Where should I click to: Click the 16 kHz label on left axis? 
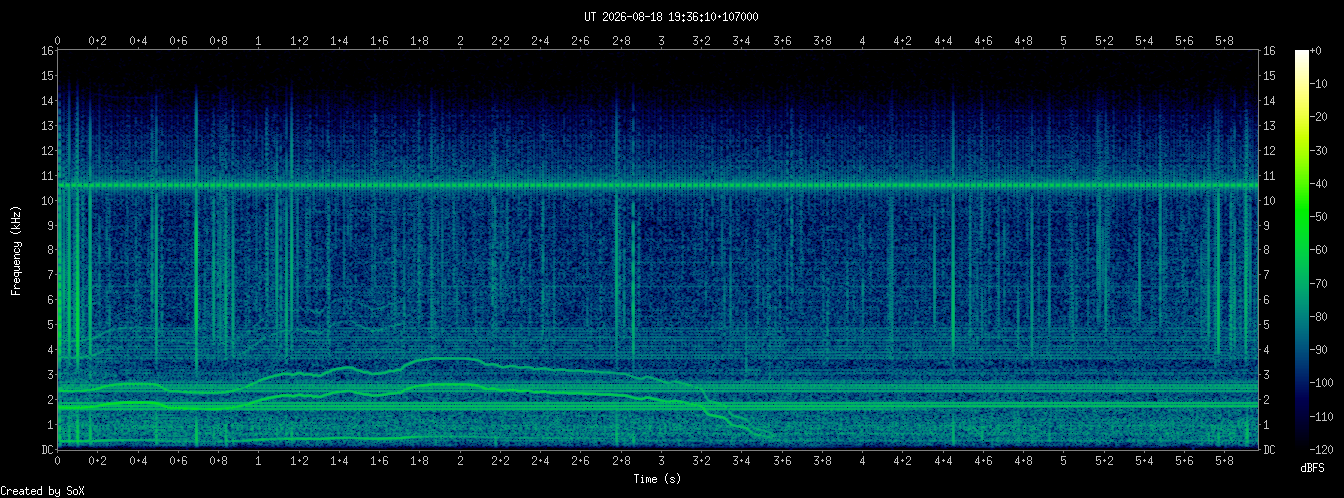click(47, 51)
